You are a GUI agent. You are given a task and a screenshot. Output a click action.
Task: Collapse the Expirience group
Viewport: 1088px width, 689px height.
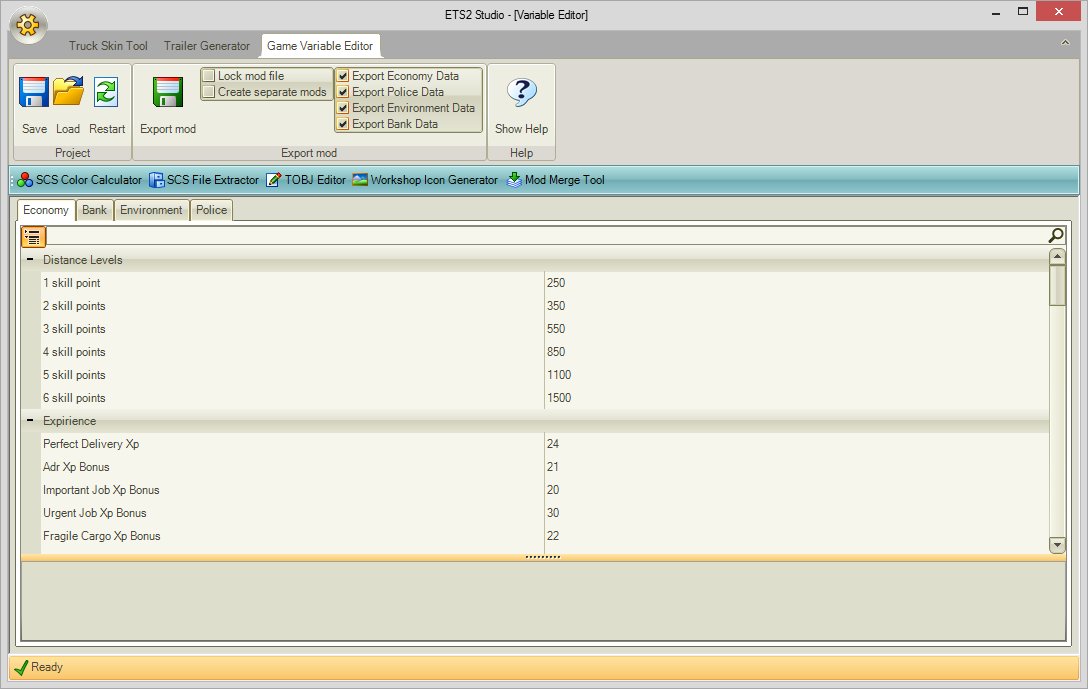pyautogui.click(x=30, y=420)
